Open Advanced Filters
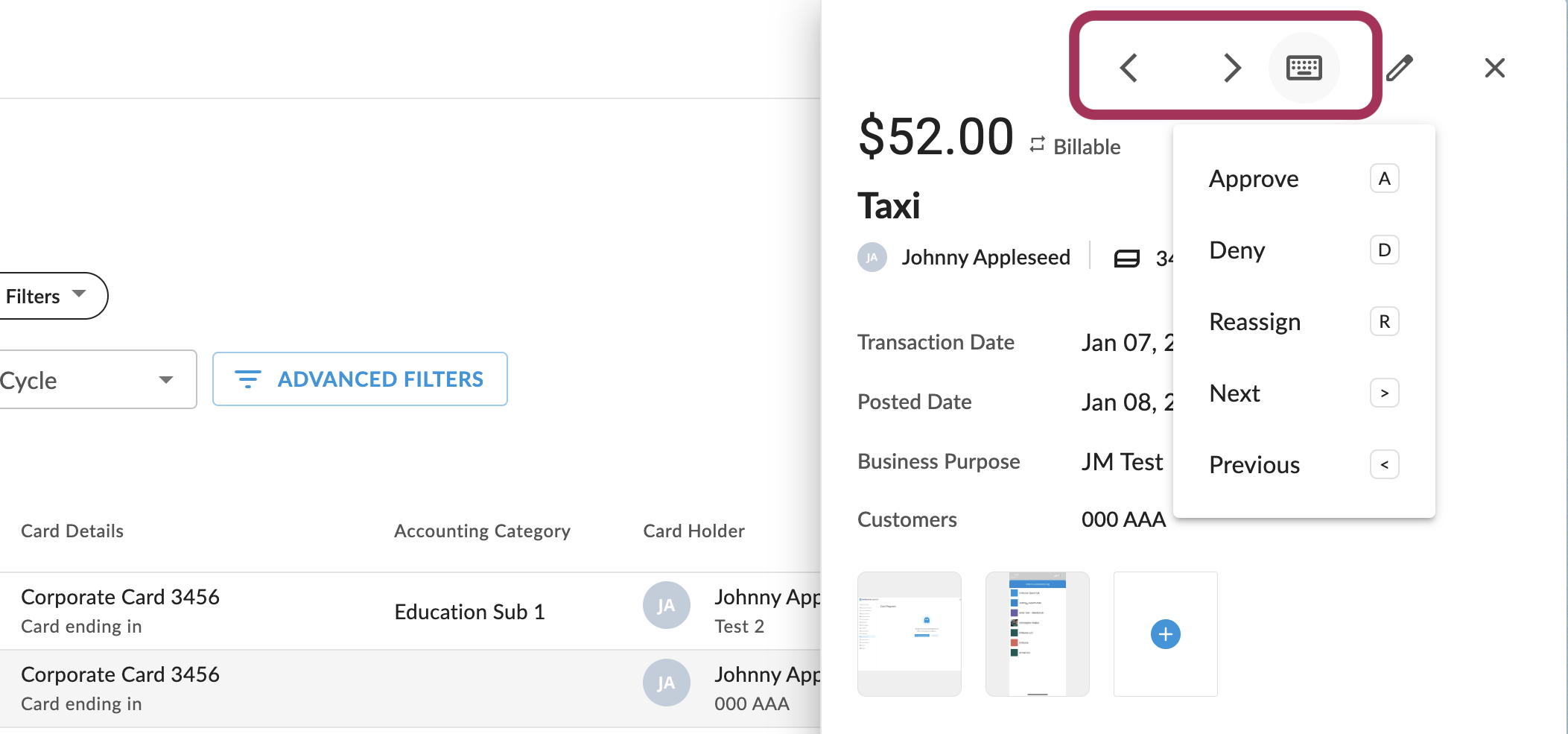 (360, 379)
